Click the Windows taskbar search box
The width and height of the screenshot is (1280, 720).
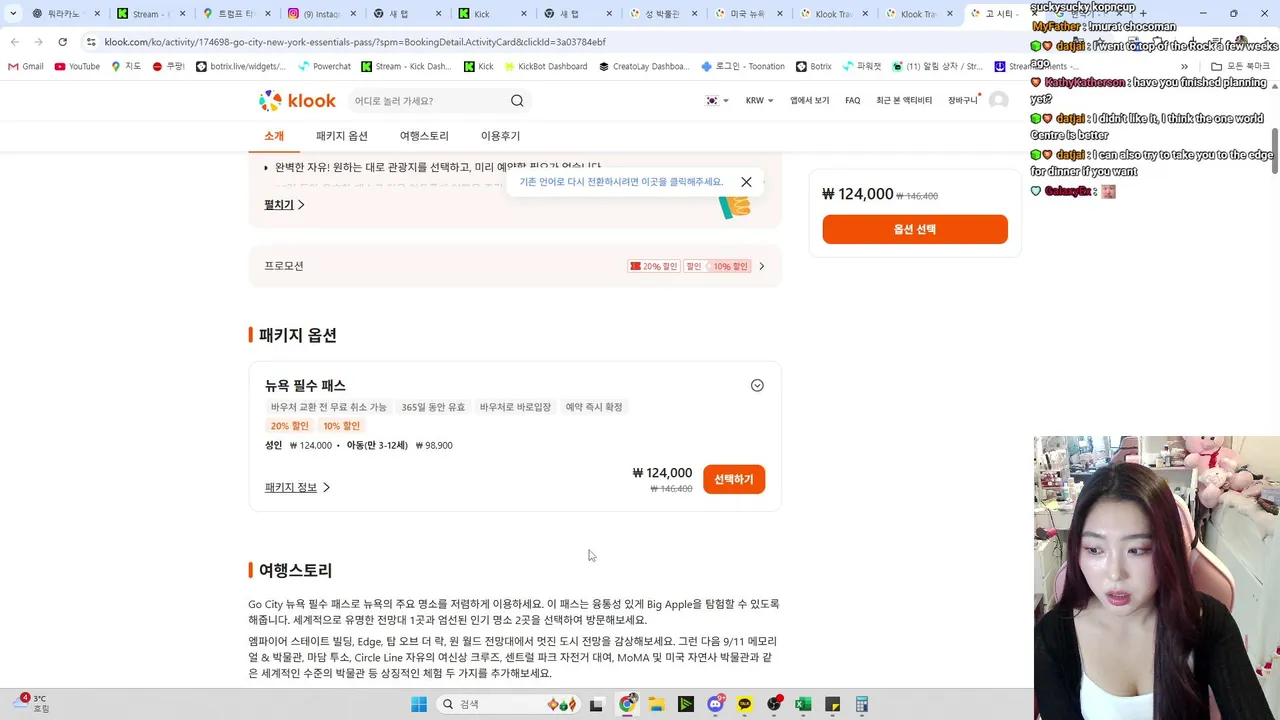tap(508, 704)
